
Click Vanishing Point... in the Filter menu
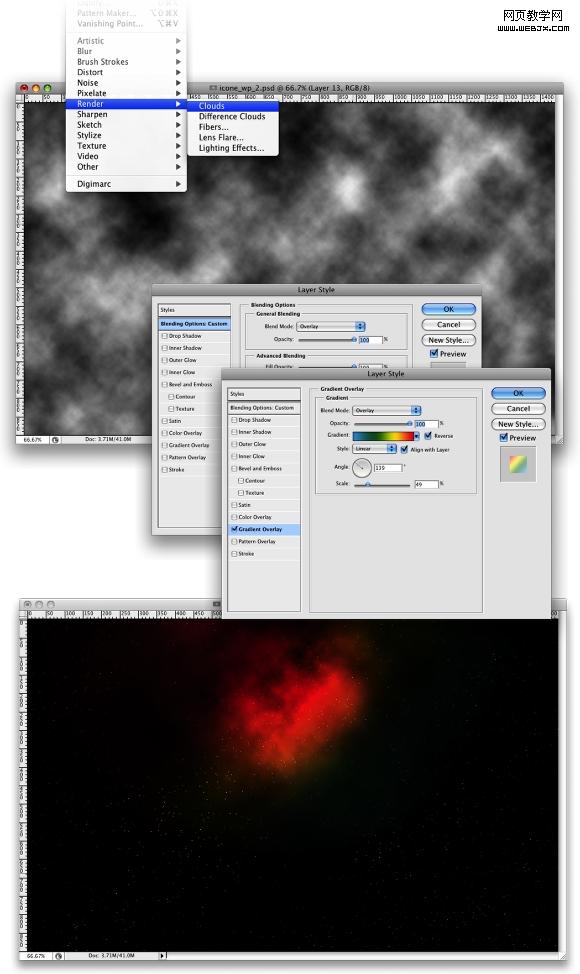coord(126,24)
